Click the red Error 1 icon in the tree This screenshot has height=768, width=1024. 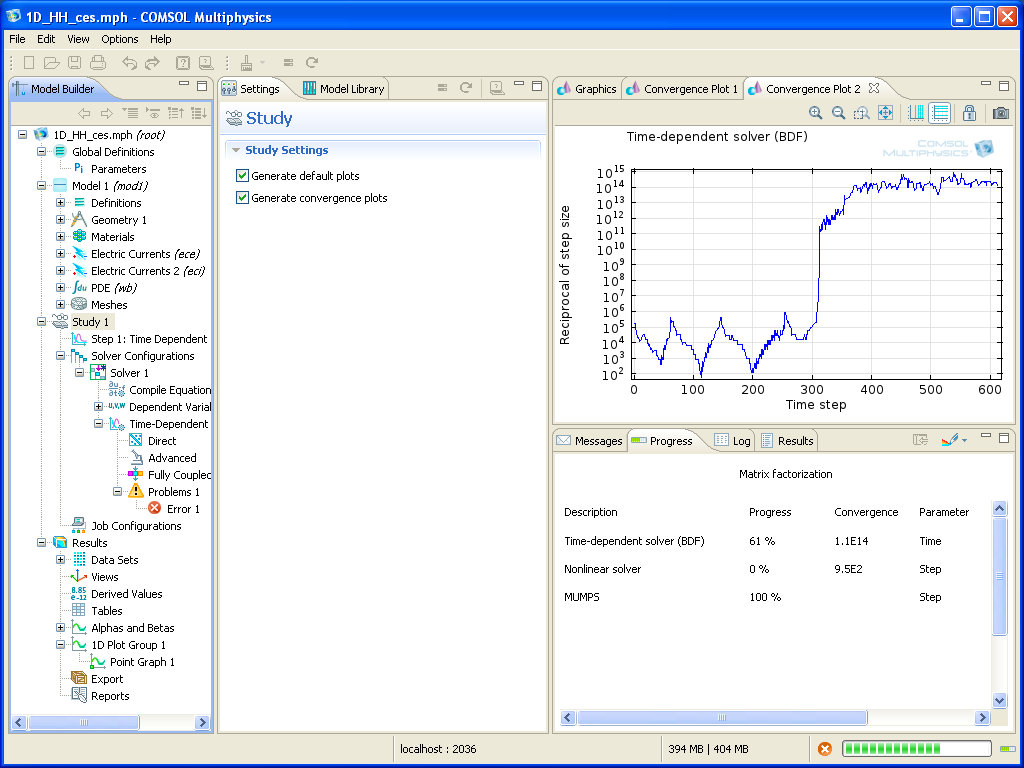(155, 508)
